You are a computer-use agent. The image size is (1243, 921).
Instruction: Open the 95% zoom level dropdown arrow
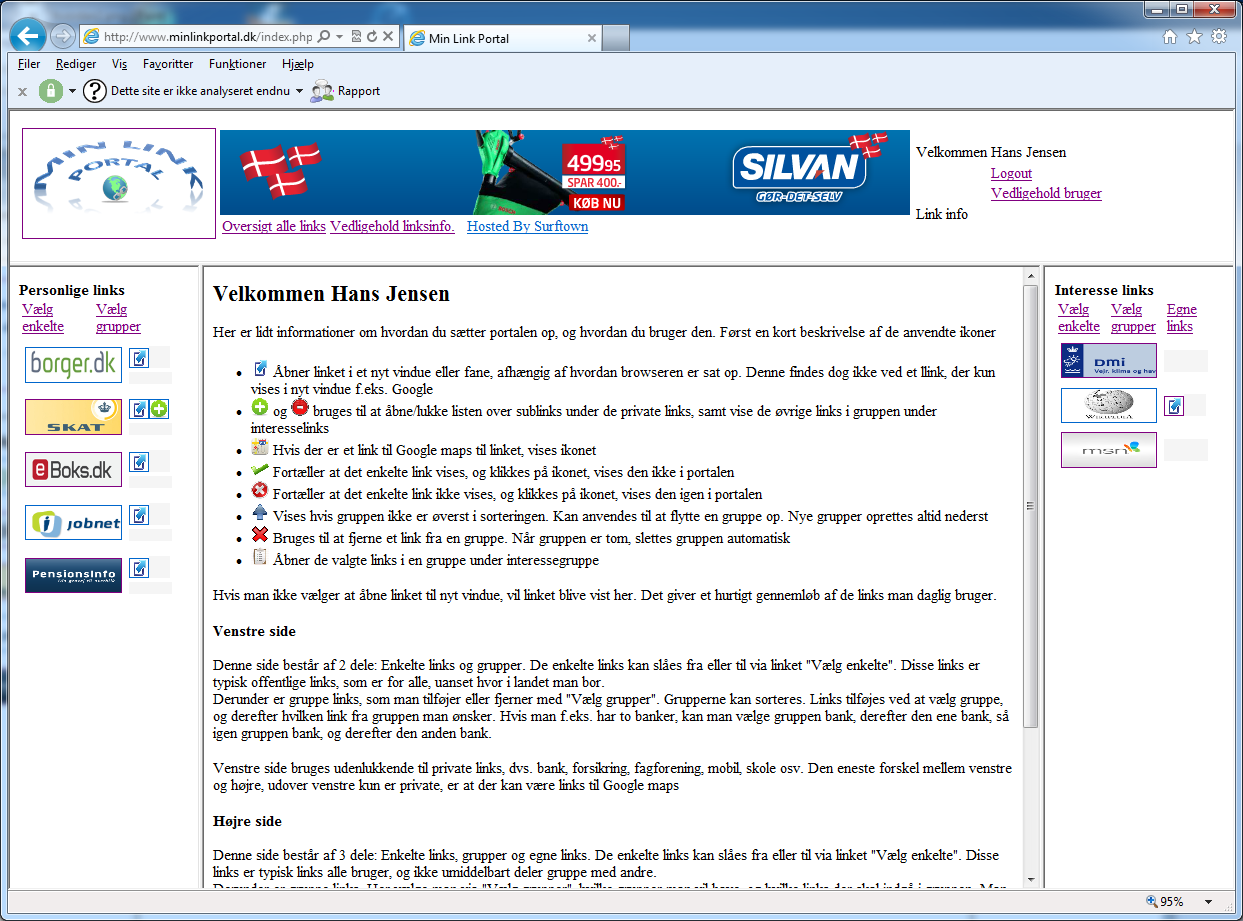pos(1208,902)
